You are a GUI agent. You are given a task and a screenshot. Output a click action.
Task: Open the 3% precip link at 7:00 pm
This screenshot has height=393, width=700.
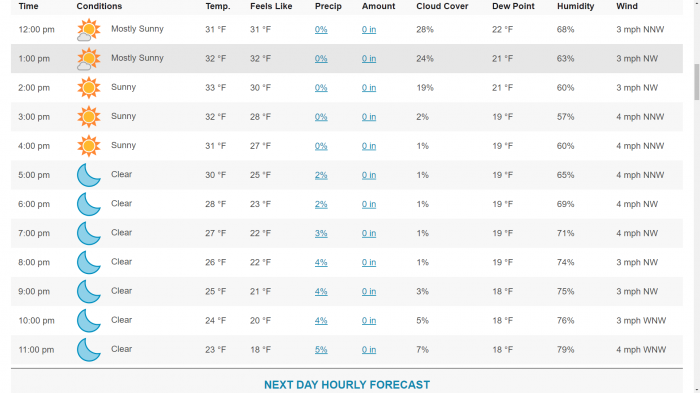321,233
